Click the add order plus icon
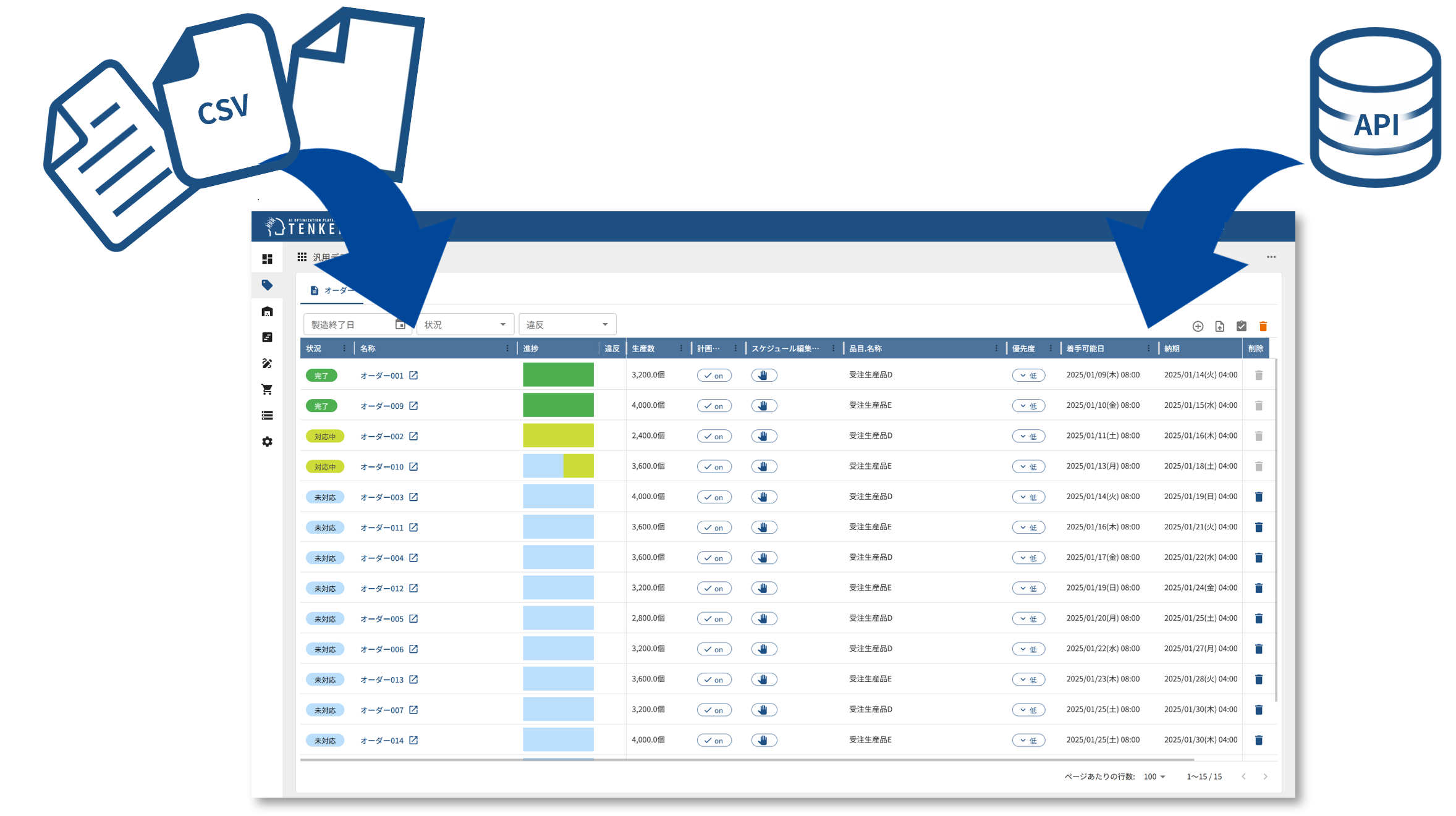 point(1198,326)
